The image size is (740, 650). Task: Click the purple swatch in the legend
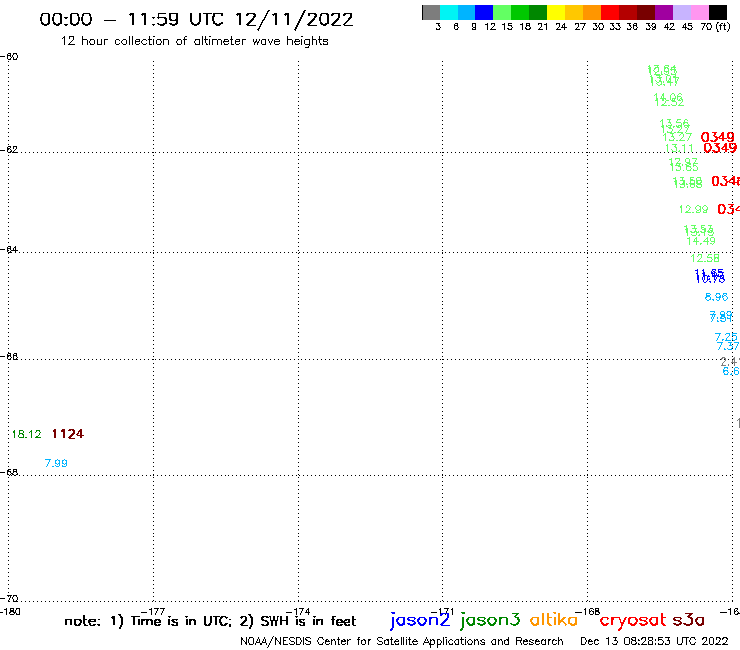point(664,12)
